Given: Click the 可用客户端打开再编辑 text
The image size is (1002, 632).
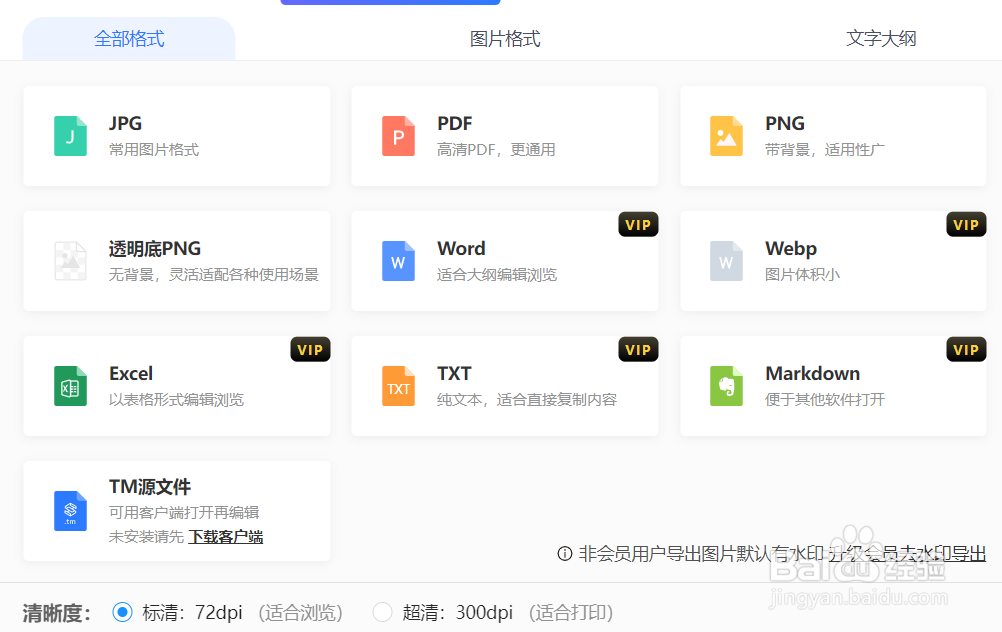Looking at the screenshot, I should (x=184, y=513).
